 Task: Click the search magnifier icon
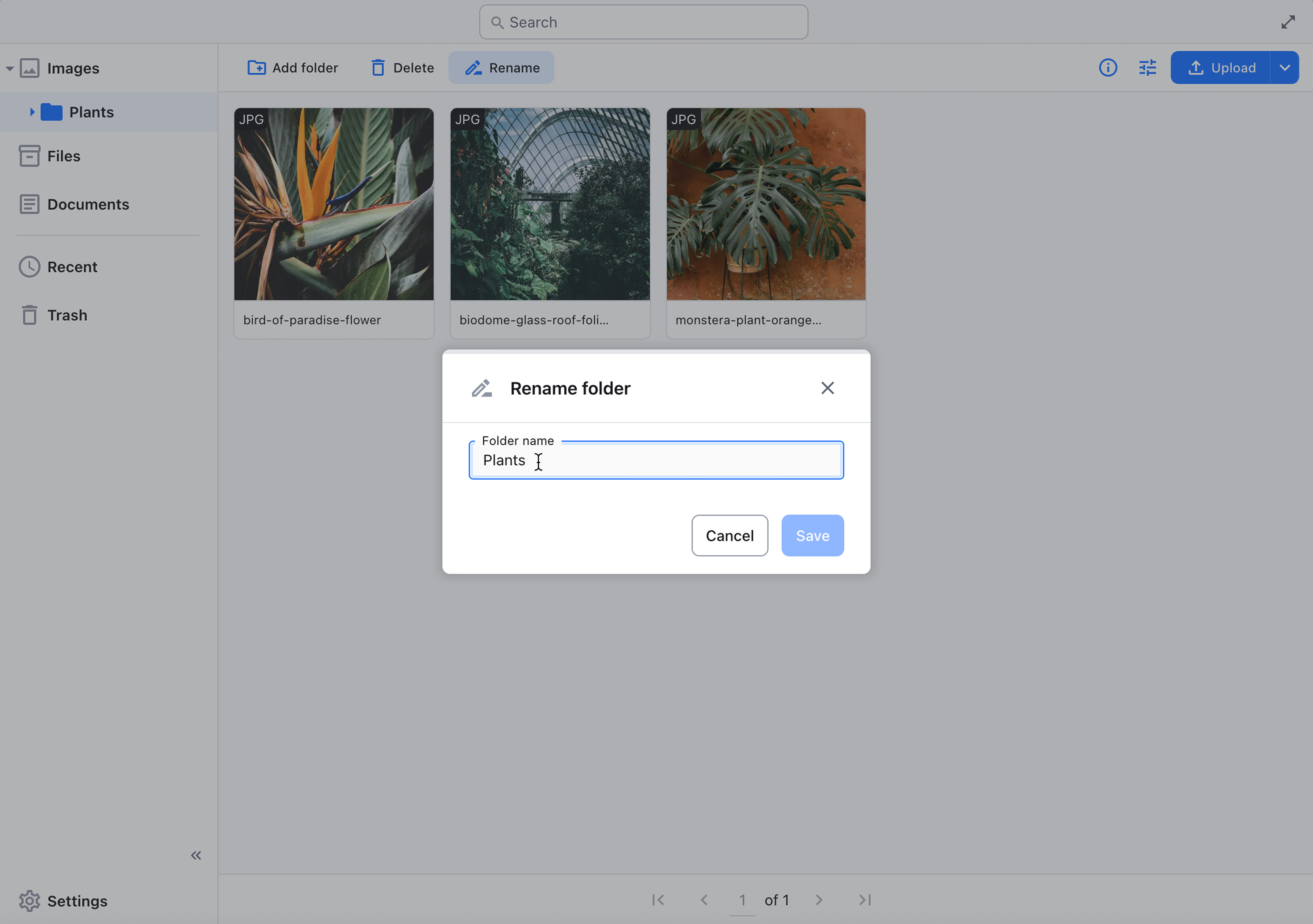497,22
